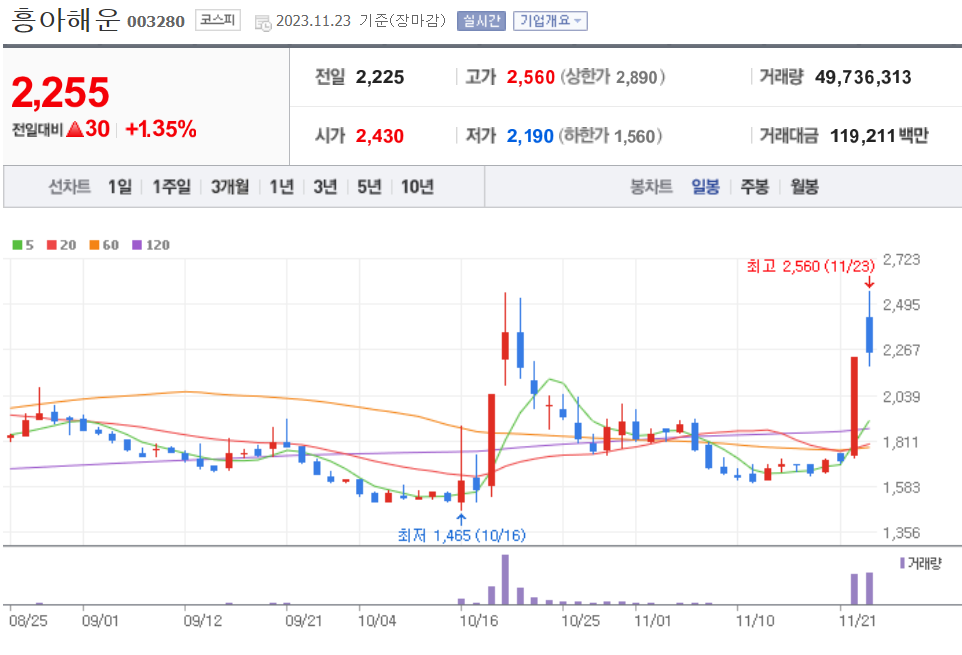Screen dimensions: 962x655
Task: Select the 3년 line chart tab
Action: click(325, 186)
